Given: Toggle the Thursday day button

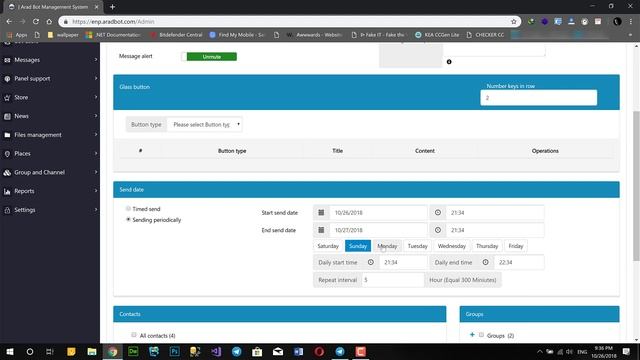Looking at the screenshot, I should 487,246.
